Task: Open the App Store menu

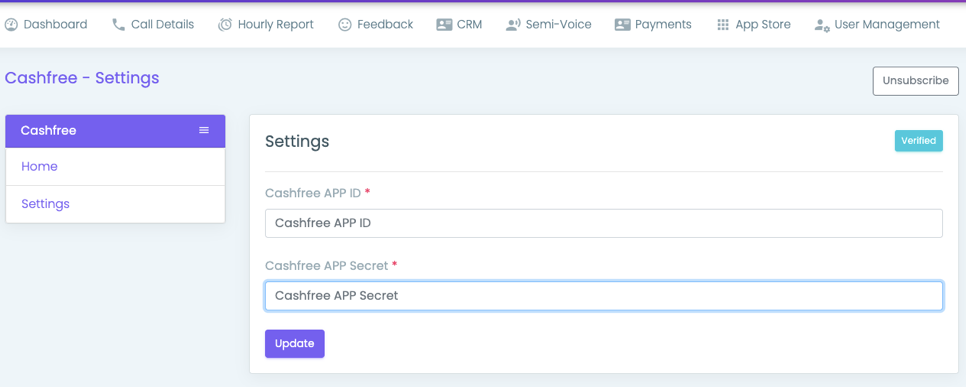Action: [x=753, y=25]
